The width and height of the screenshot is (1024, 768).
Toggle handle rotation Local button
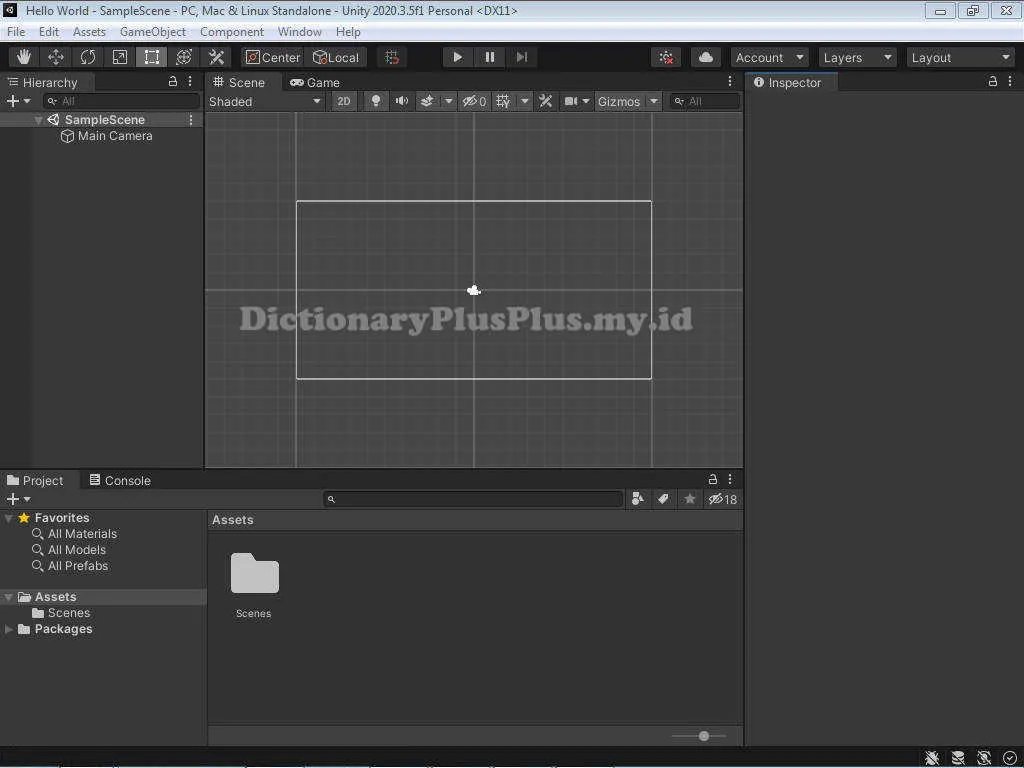pyautogui.click(x=336, y=57)
